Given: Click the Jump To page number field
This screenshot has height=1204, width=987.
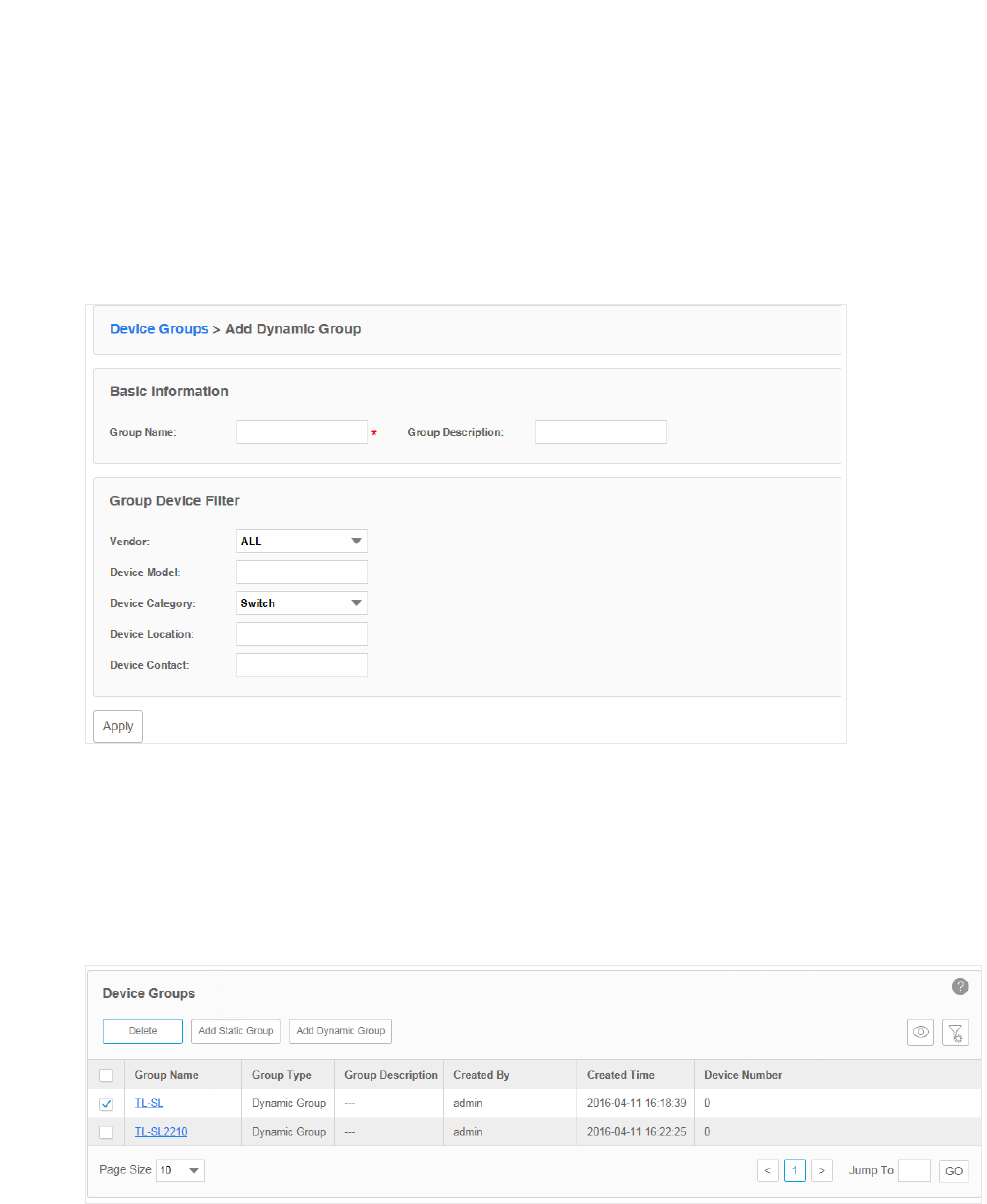Looking at the screenshot, I should (x=914, y=1170).
